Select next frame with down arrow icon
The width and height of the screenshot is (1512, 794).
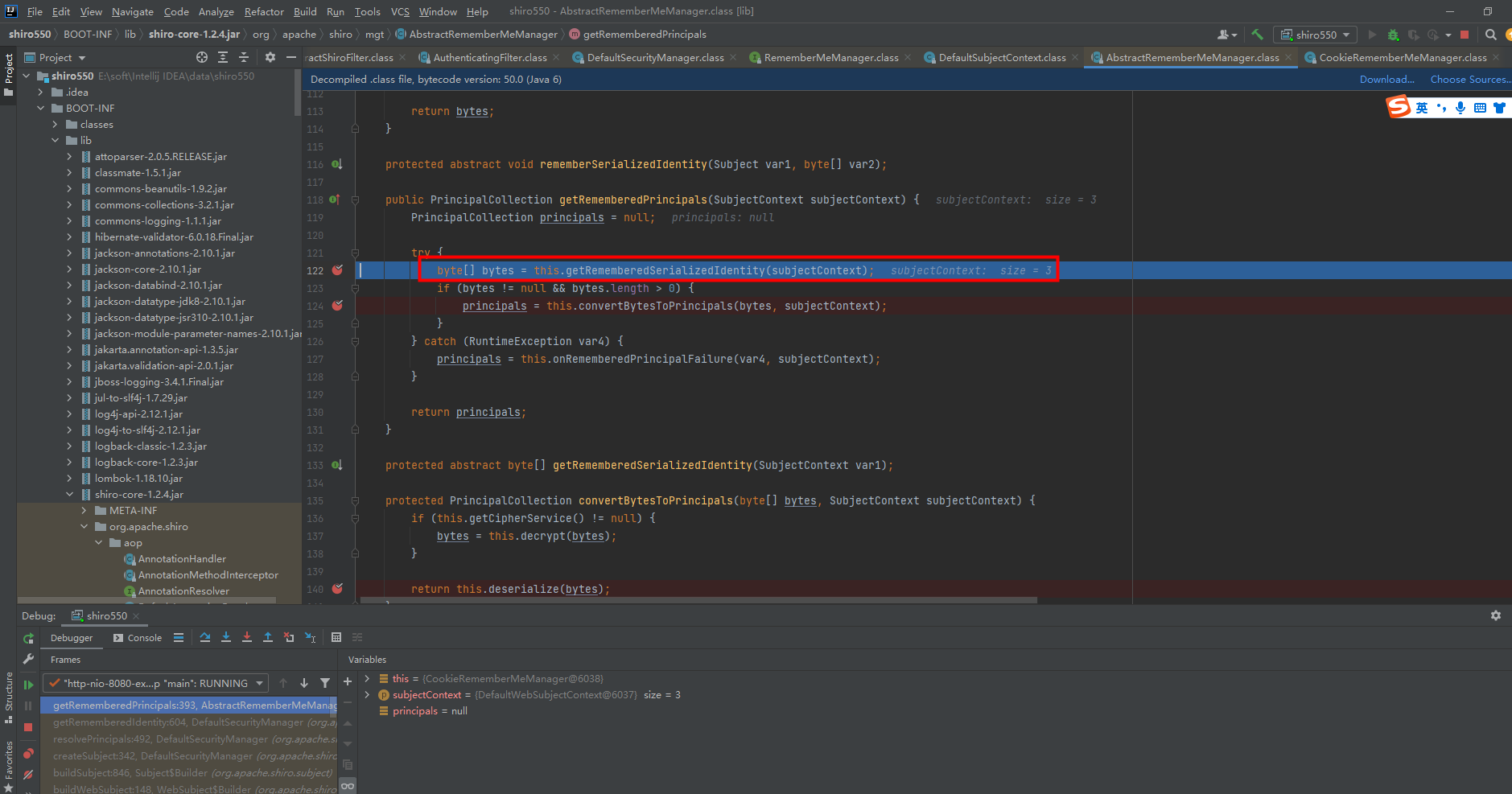pos(304,683)
